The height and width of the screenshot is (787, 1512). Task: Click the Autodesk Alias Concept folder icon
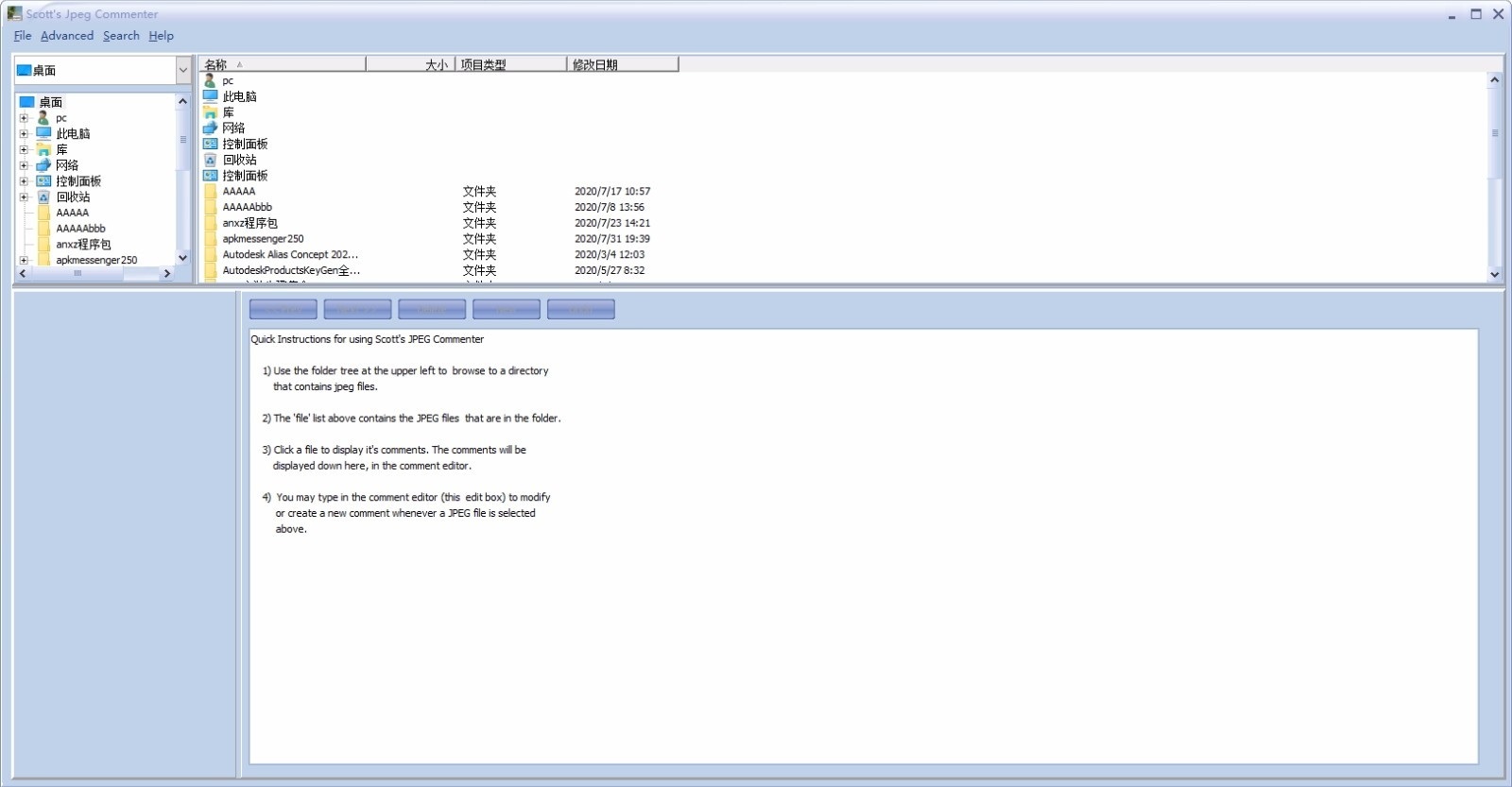pyautogui.click(x=211, y=254)
